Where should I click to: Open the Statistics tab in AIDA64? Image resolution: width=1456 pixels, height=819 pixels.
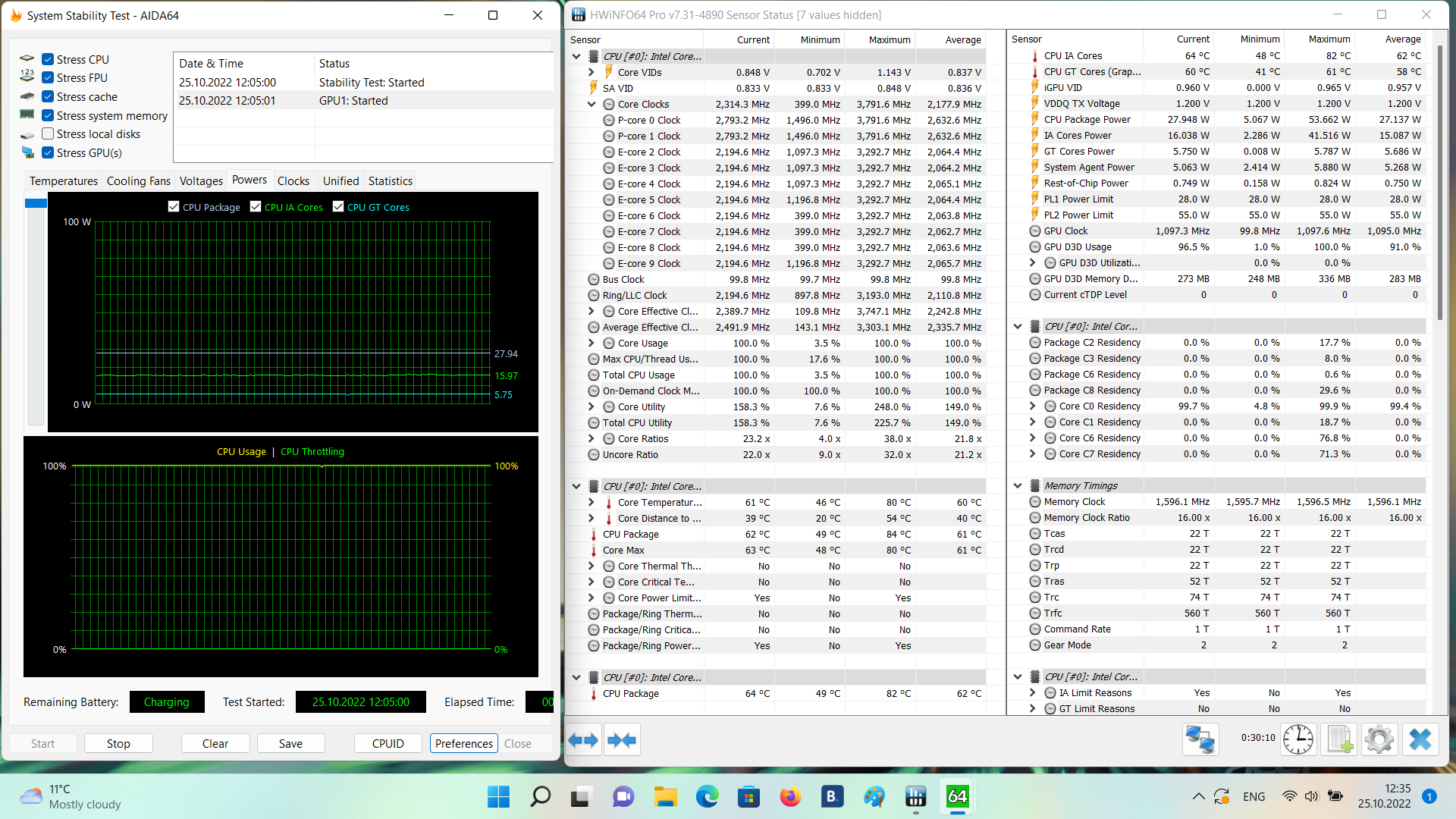[x=390, y=181]
